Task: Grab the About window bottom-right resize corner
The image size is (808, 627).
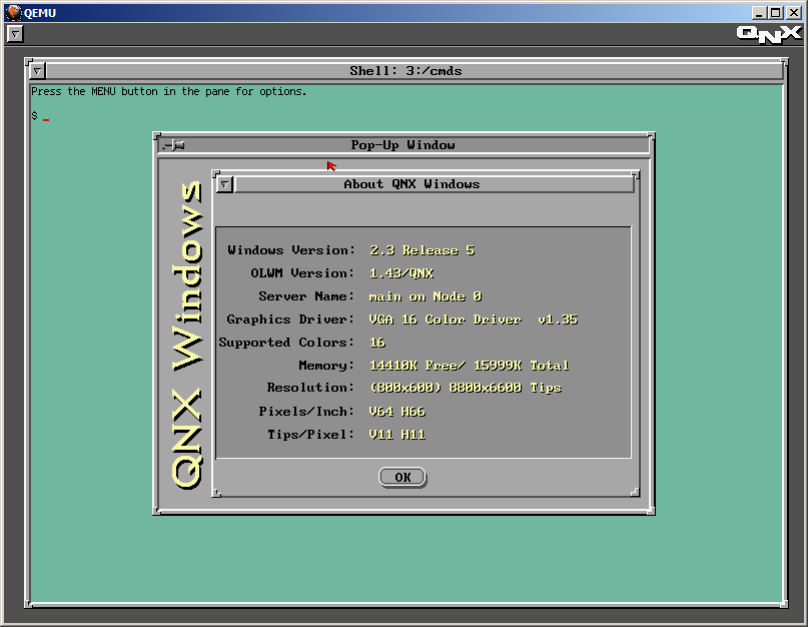Action: 634,491
